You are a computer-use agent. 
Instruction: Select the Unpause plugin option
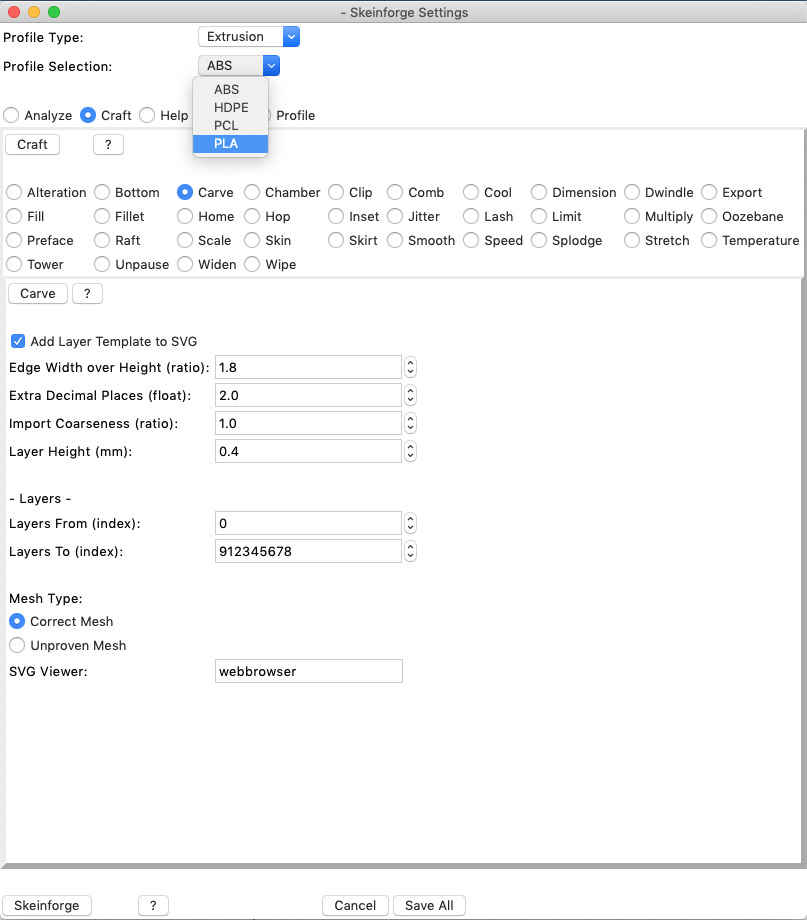point(102,265)
